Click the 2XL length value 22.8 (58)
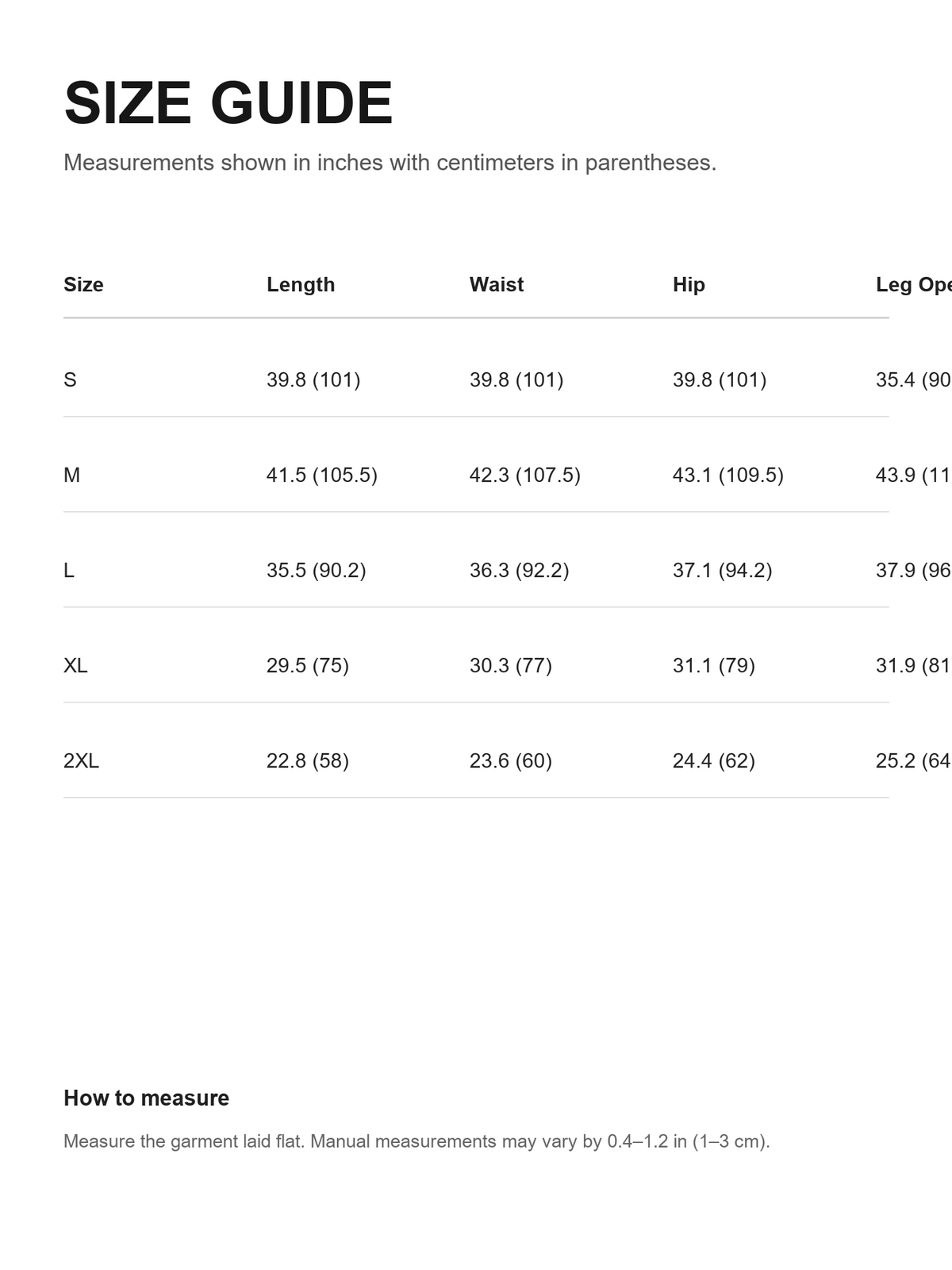952x1270 pixels. point(308,760)
